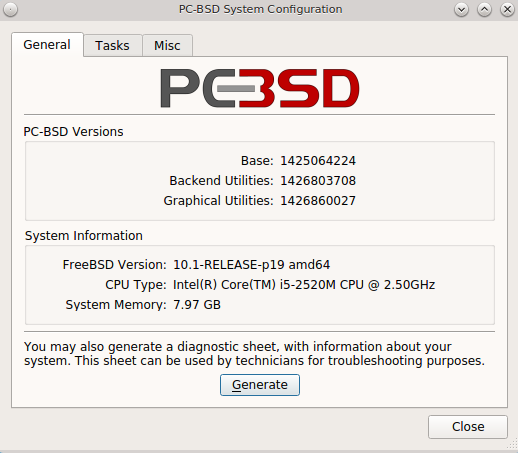
Task: Click the PC-BSD Versions heading
Action: point(73,132)
